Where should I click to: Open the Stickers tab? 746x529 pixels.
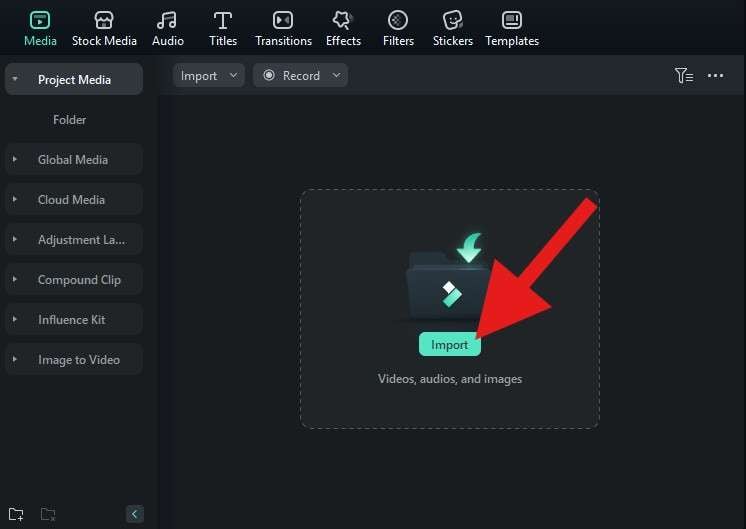coord(452,29)
